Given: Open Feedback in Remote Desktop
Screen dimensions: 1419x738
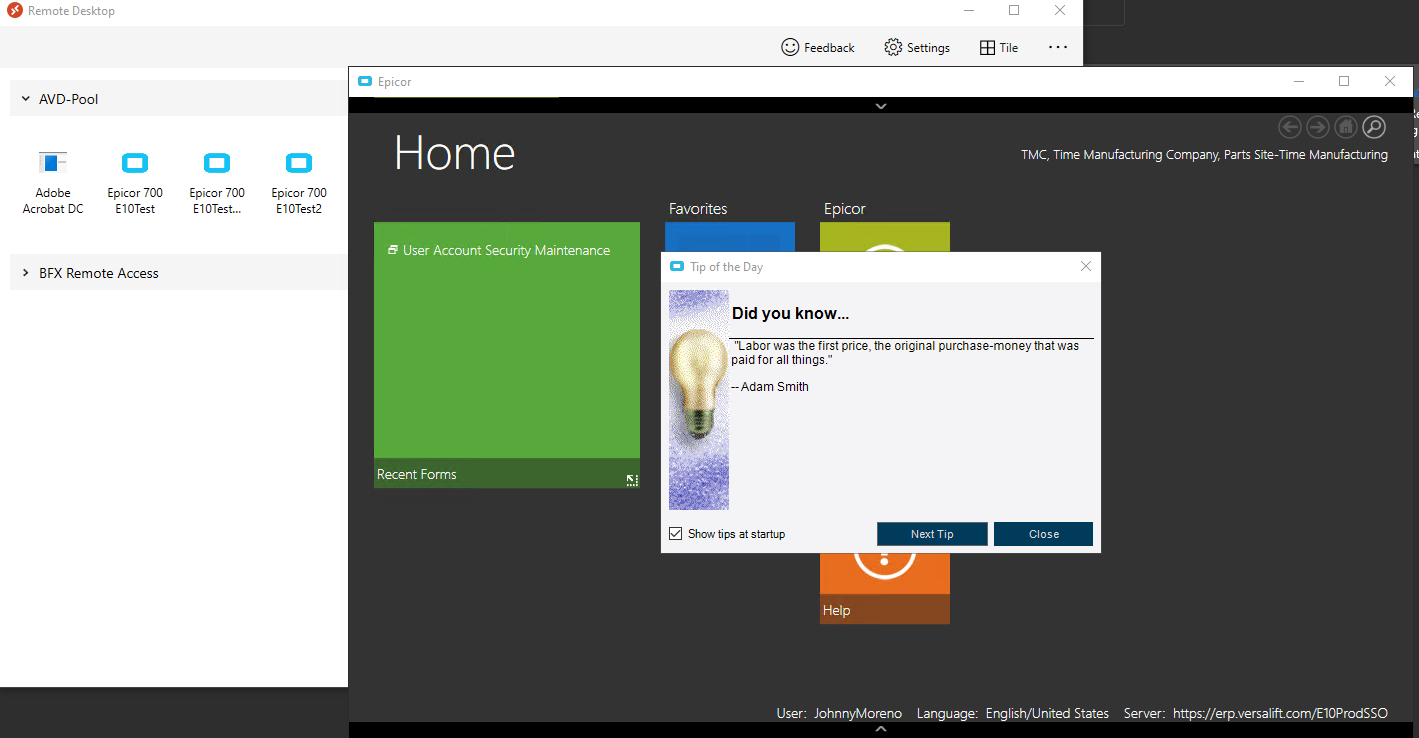Looking at the screenshot, I should click(x=817, y=47).
